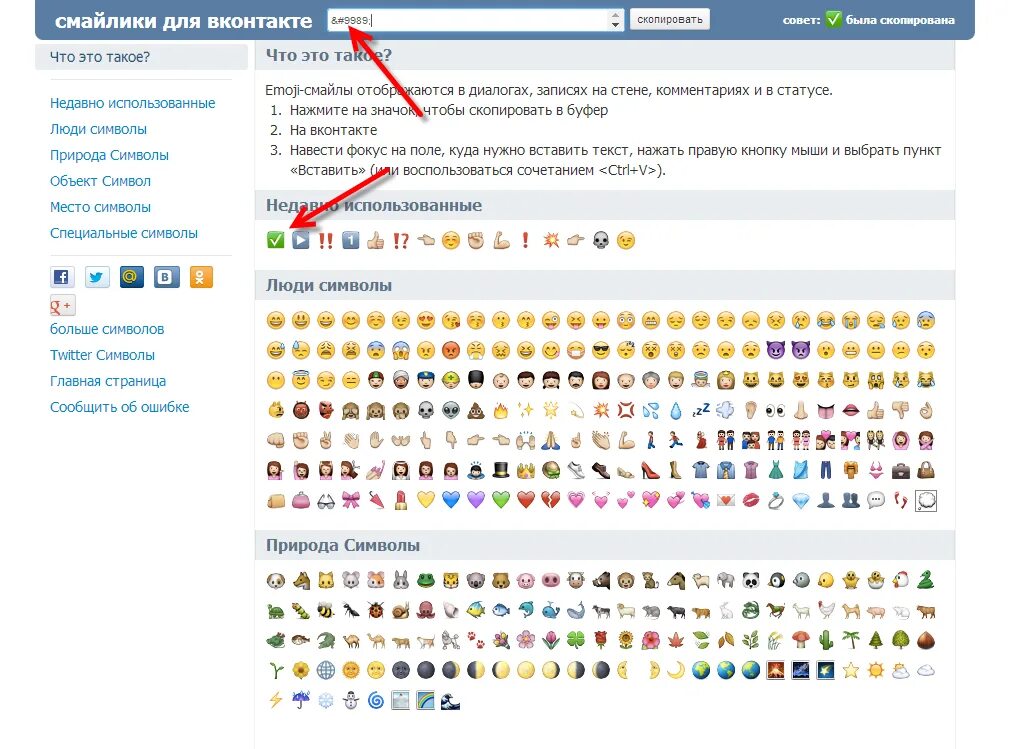Click the four leaf clover emoji
The image size is (1010, 749).
click(576, 640)
